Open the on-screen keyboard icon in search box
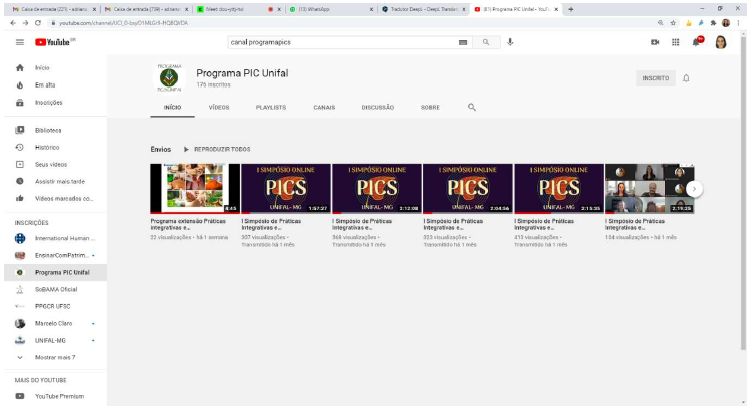 pyautogui.click(x=463, y=42)
